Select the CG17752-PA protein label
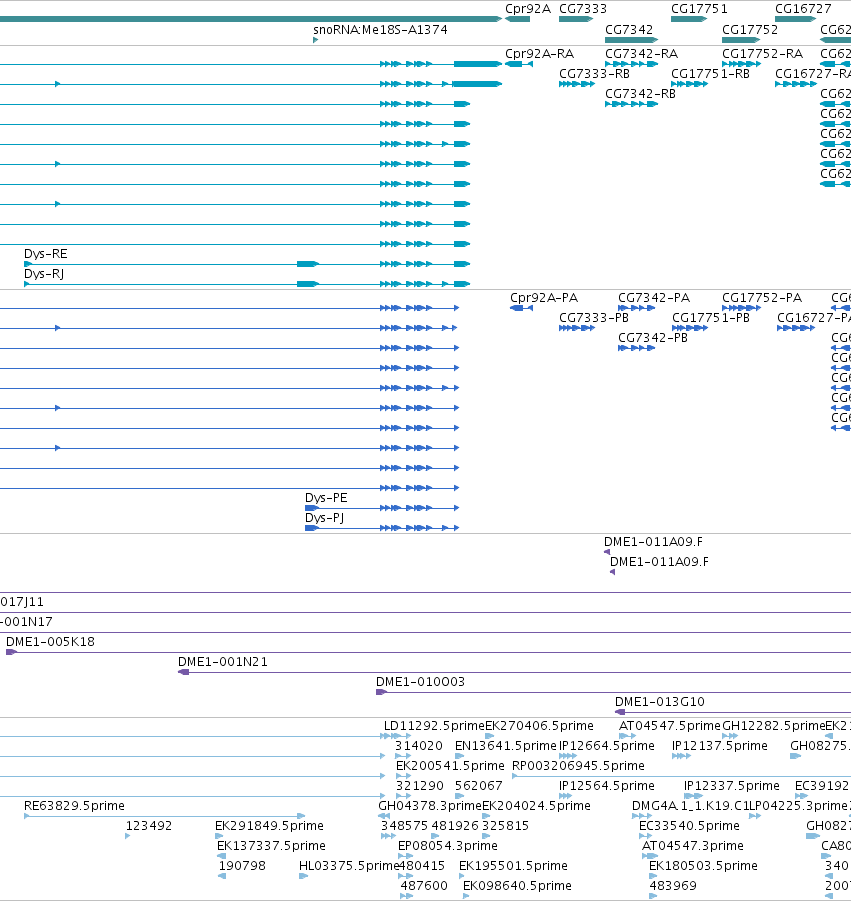This screenshot has height=901, width=851. (762, 298)
